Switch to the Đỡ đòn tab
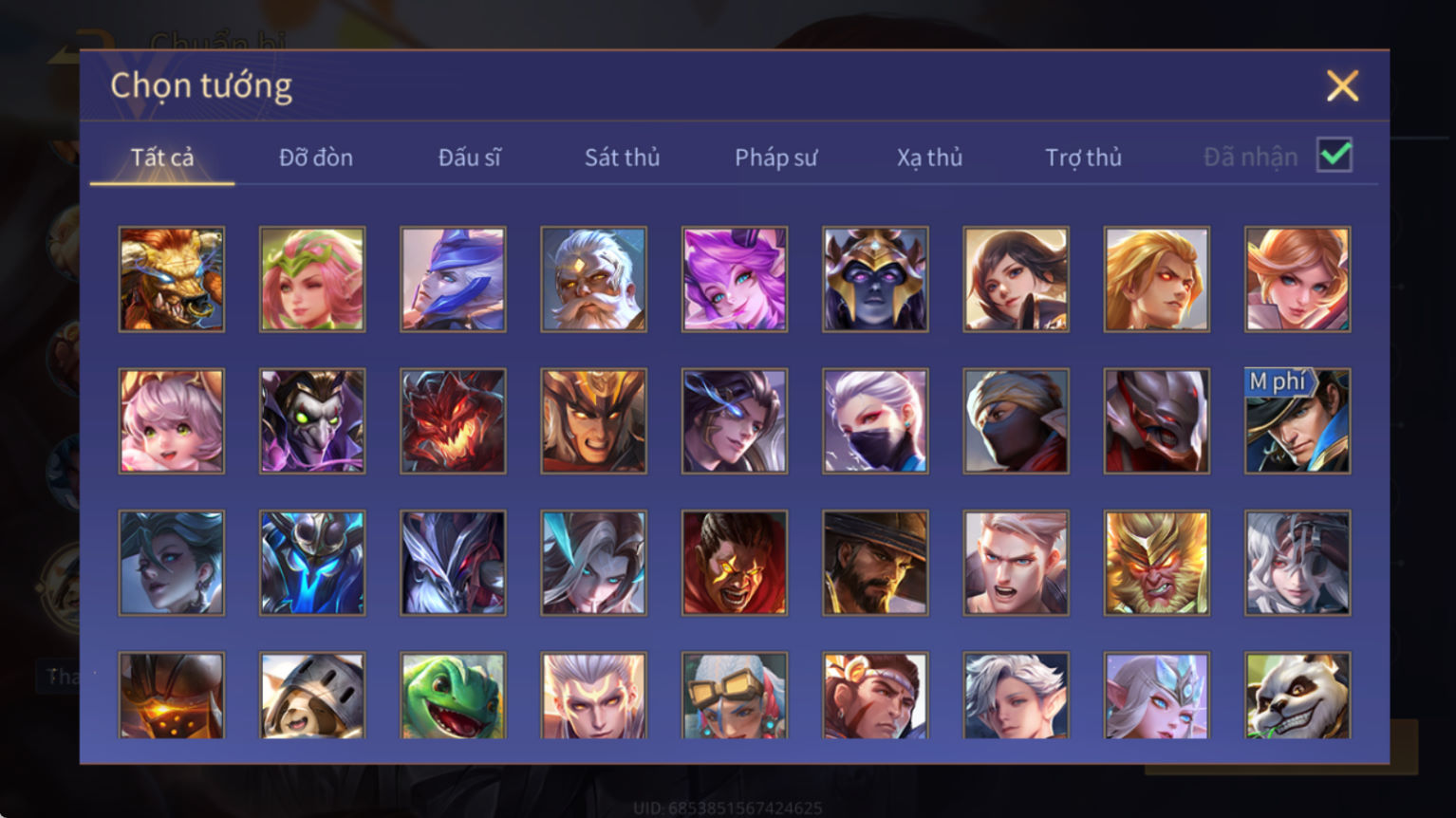This screenshot has width=1456, height=818. [316, 158]
